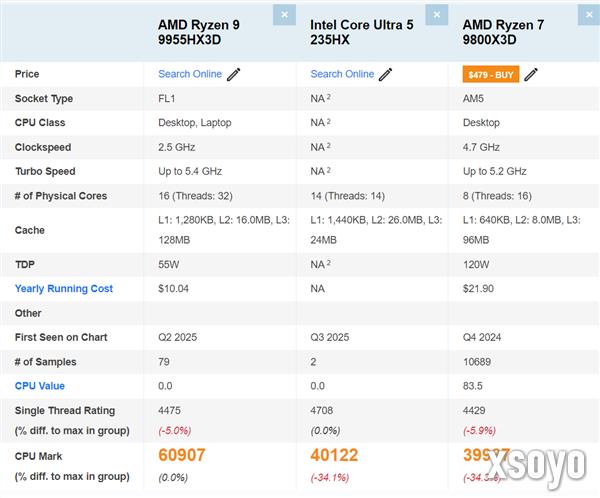Click Up to 5.4 GHz turbo value
600x498 pixels.
tap(190, 171)
